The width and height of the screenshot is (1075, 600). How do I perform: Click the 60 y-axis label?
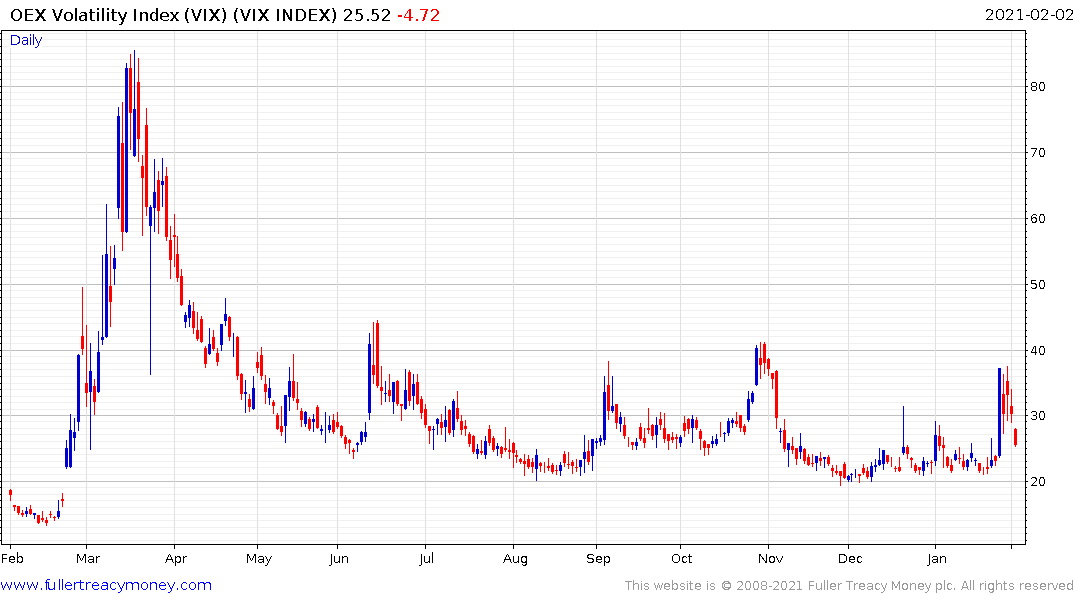click(1038, 219)
